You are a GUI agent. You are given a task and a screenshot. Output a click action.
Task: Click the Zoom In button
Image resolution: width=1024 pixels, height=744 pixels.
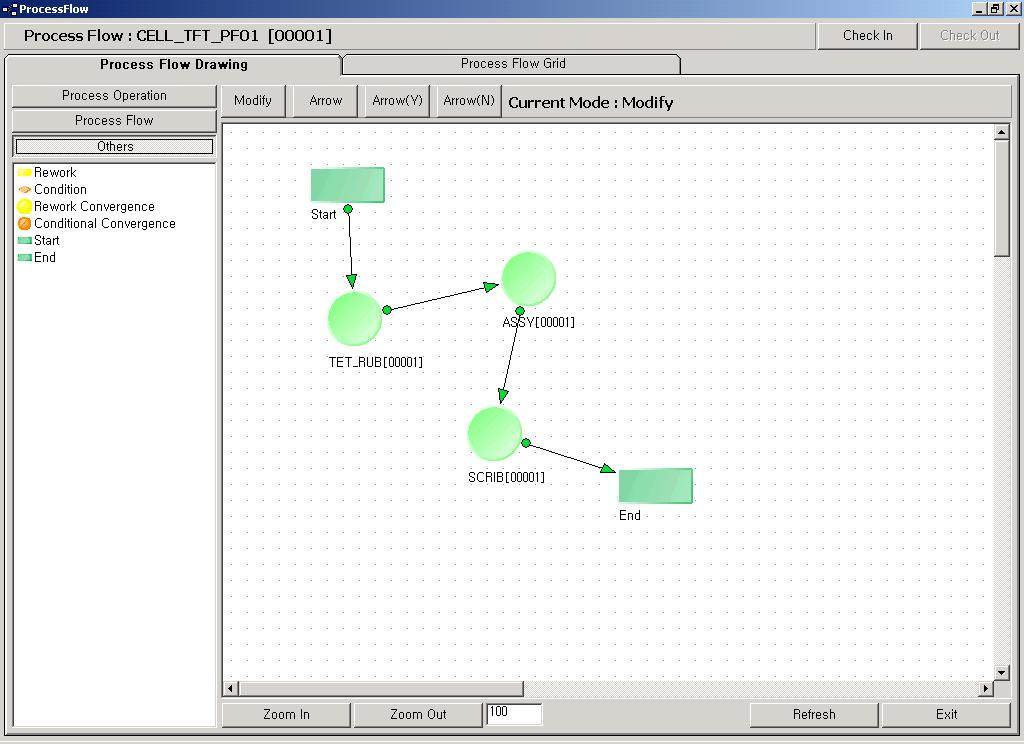click(x=286, y=715)
